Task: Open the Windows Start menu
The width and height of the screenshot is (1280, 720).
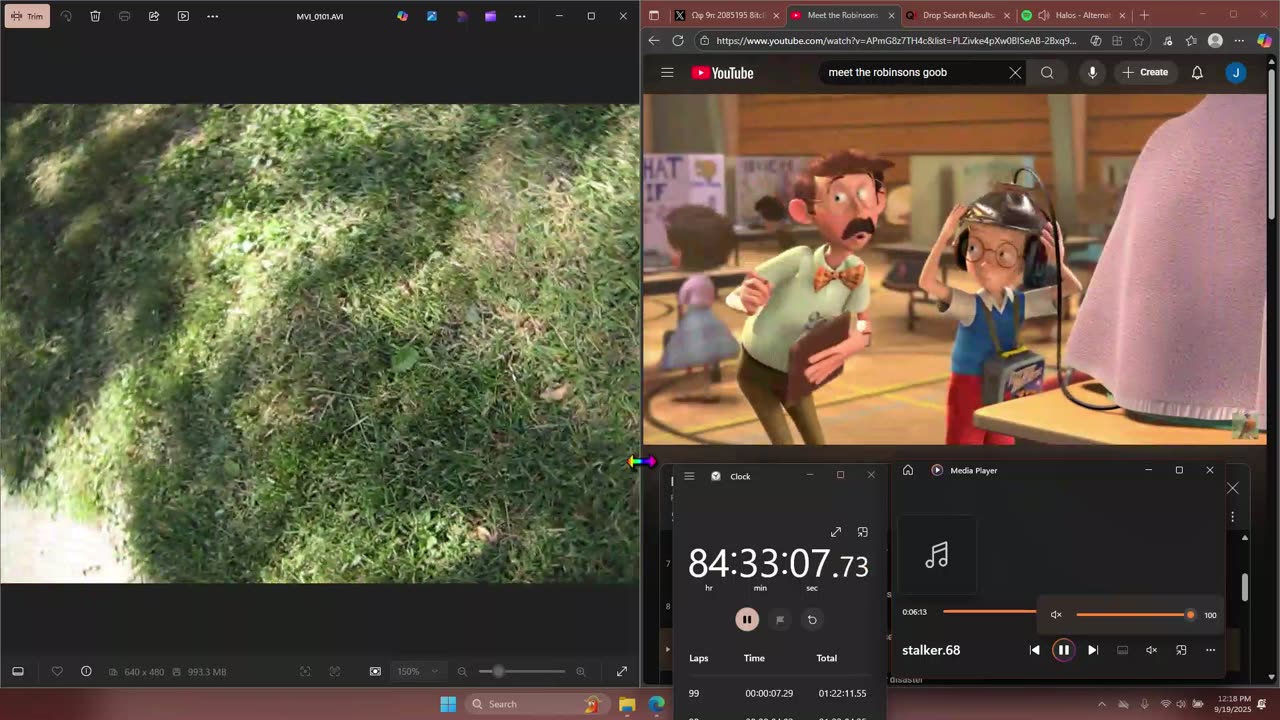Action: pyautogui.click(x=448, y=704)
